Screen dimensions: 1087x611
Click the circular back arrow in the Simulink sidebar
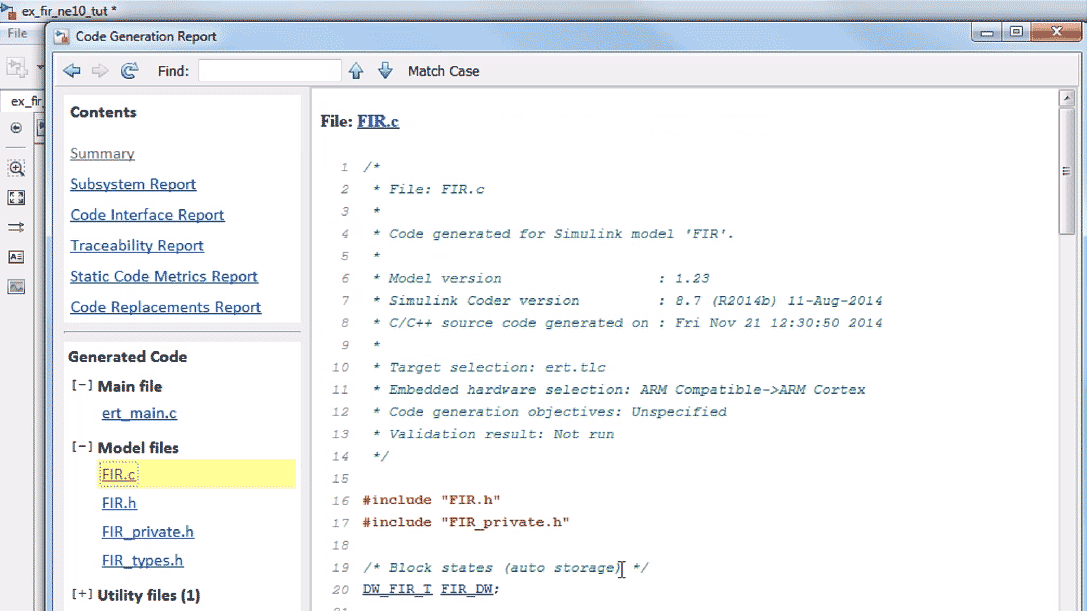pyautogui.click(x=14, y=128)
